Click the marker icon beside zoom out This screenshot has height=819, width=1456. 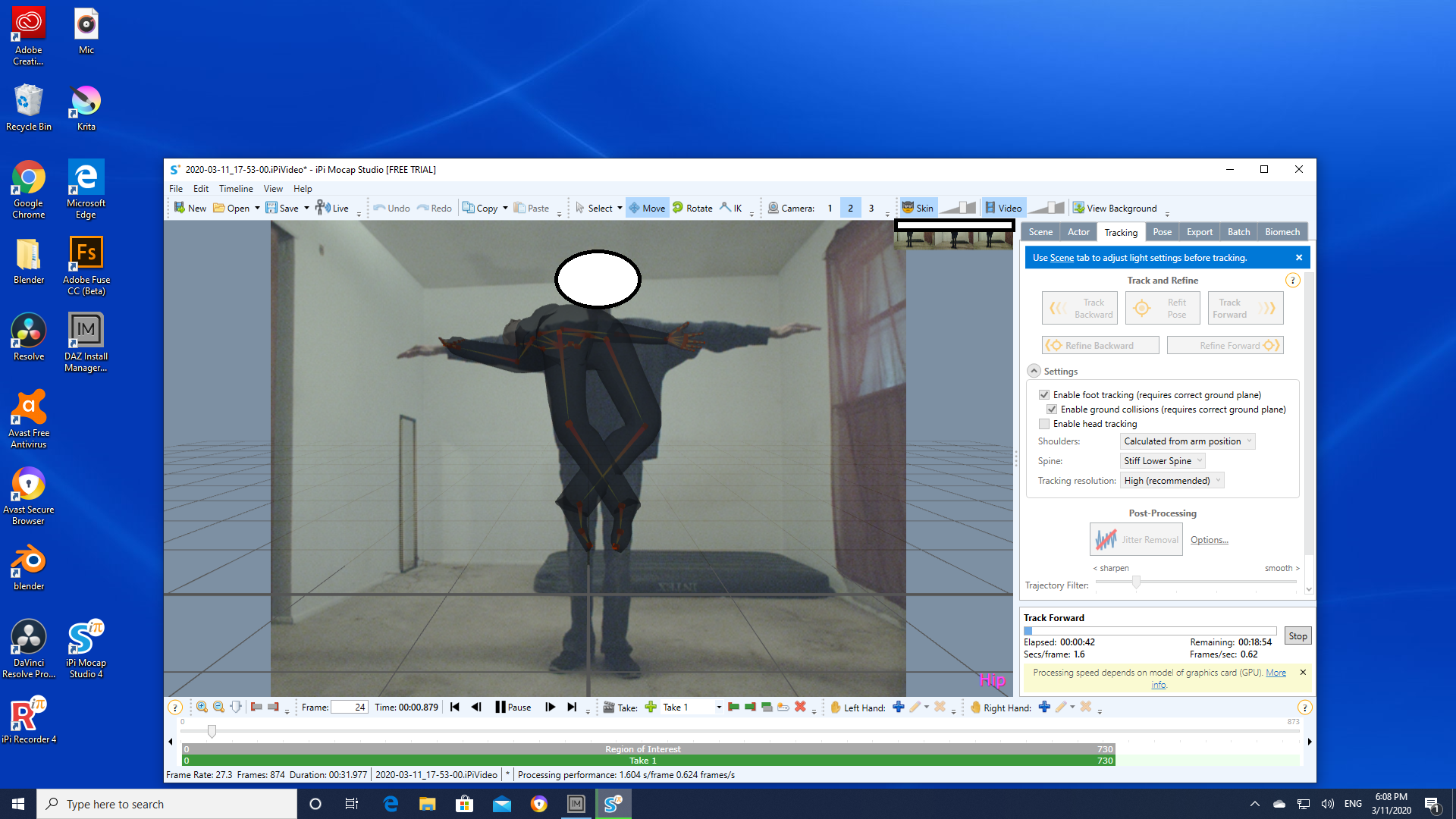(236, 707)
